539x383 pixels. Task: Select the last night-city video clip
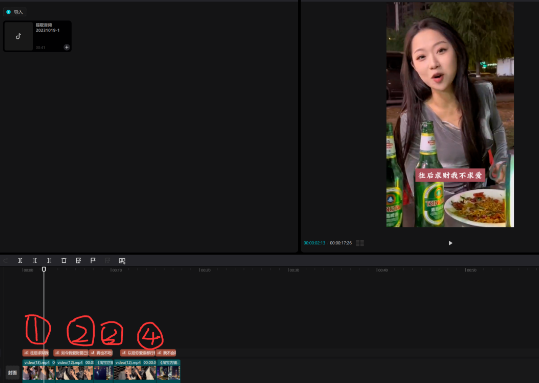pos(168,371)
